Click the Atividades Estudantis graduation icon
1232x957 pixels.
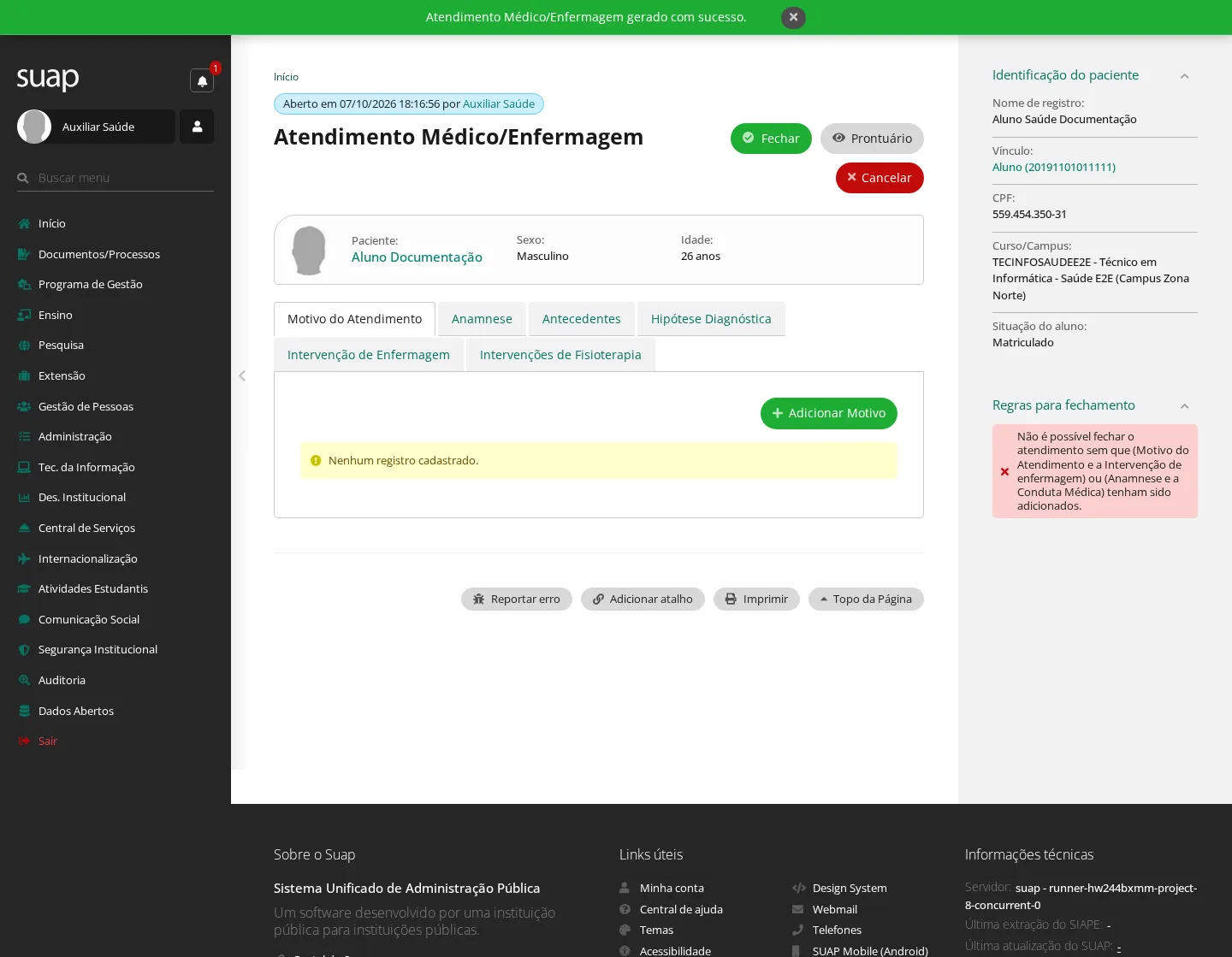(x=24, y=588)
